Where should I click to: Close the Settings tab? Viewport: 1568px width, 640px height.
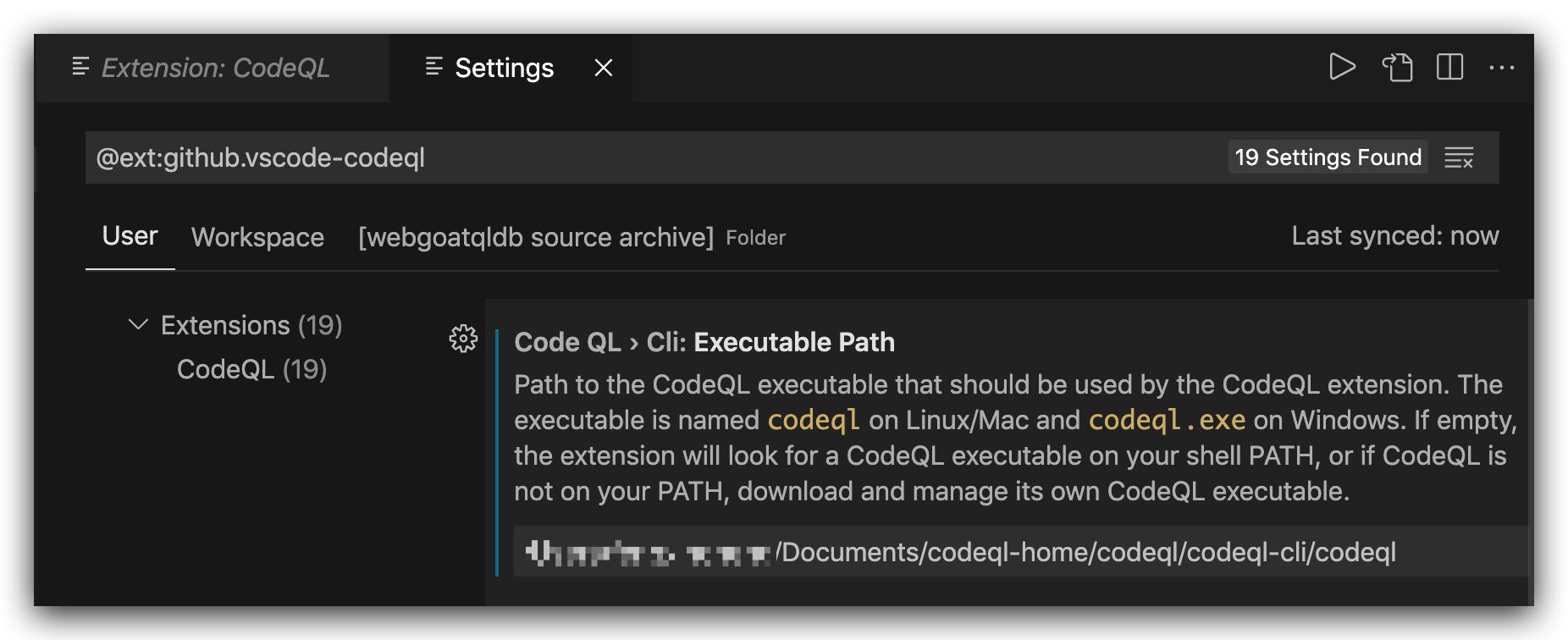tap(602, 68)
